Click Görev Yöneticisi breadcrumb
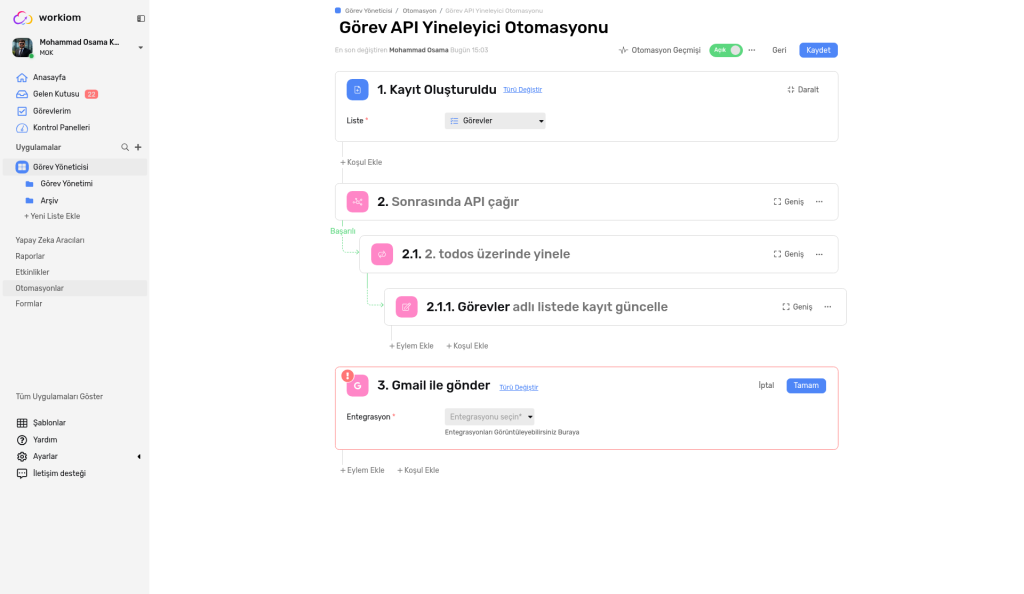1024x594 pixels. tap(368, 10)
